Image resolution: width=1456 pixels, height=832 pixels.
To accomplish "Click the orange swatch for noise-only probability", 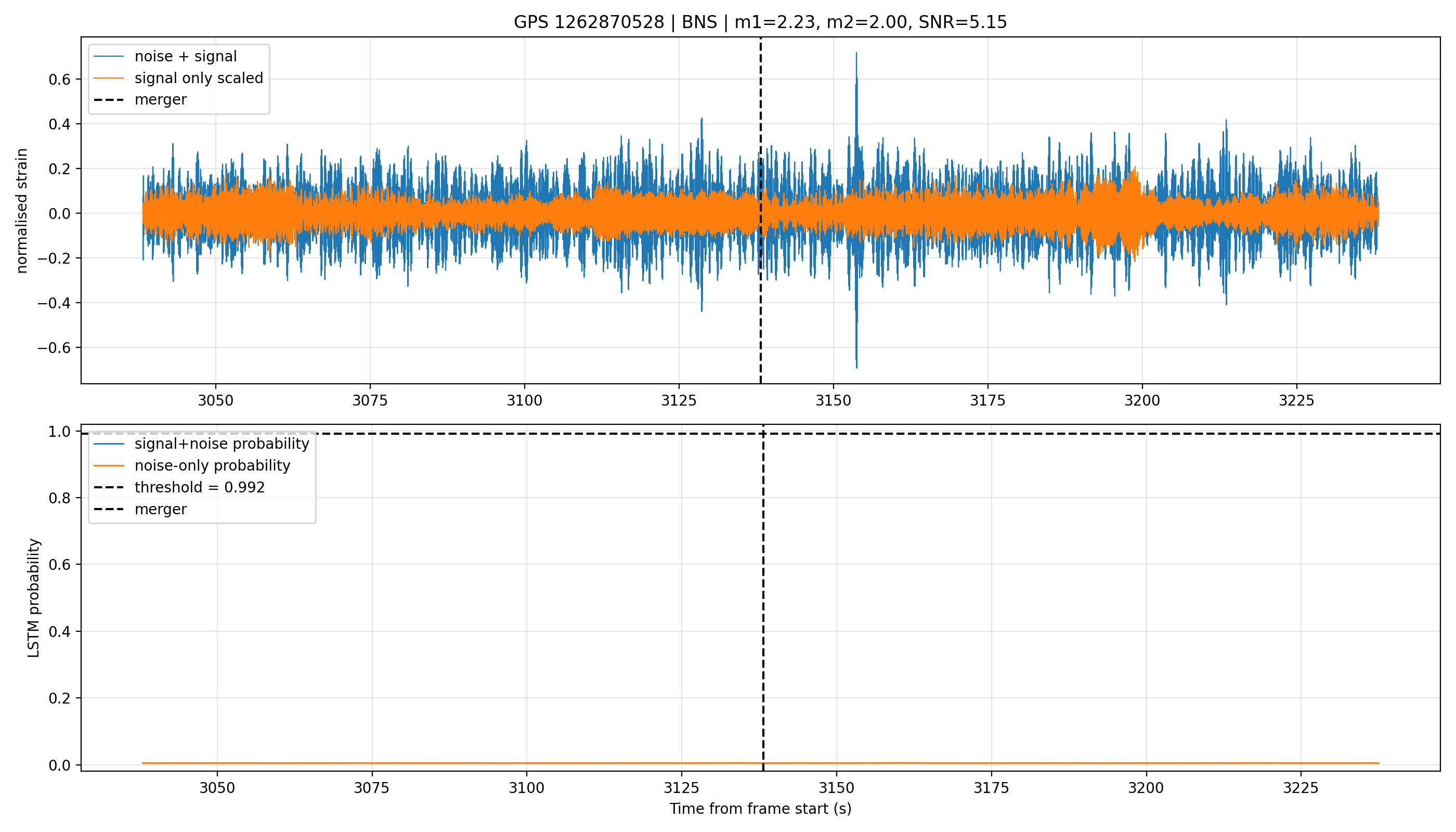I will coord(109,466).
